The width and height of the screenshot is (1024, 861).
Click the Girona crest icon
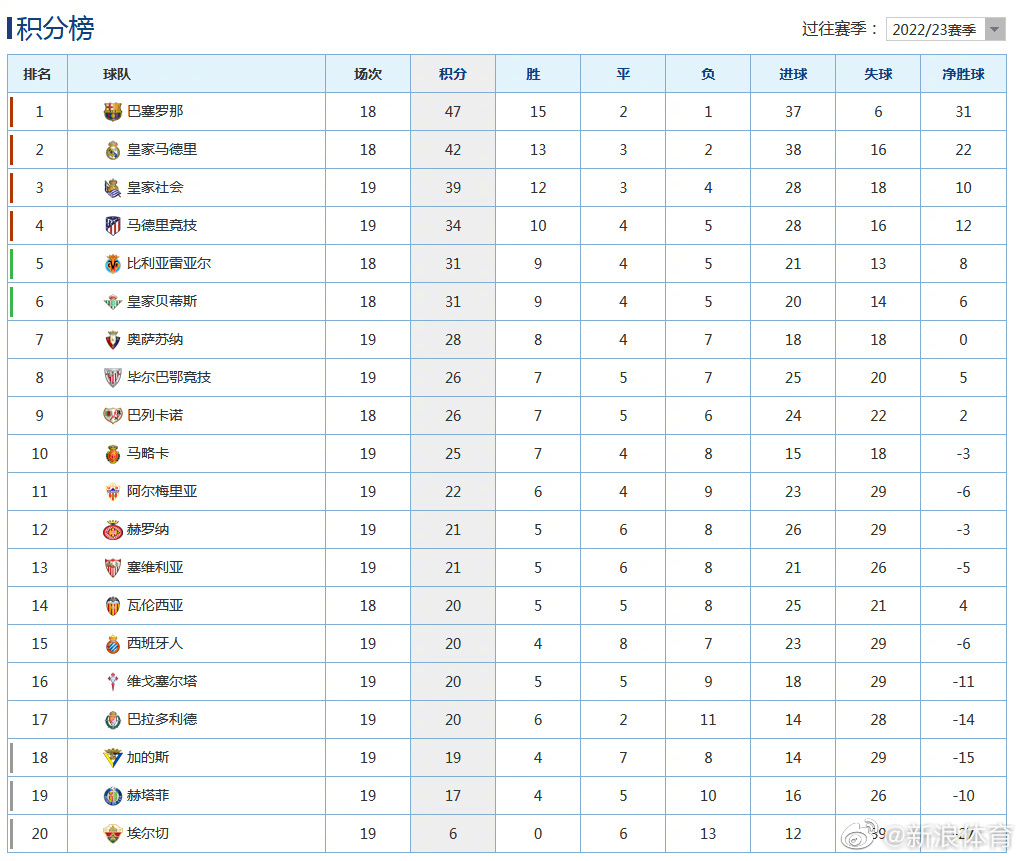tap(113, 530)
